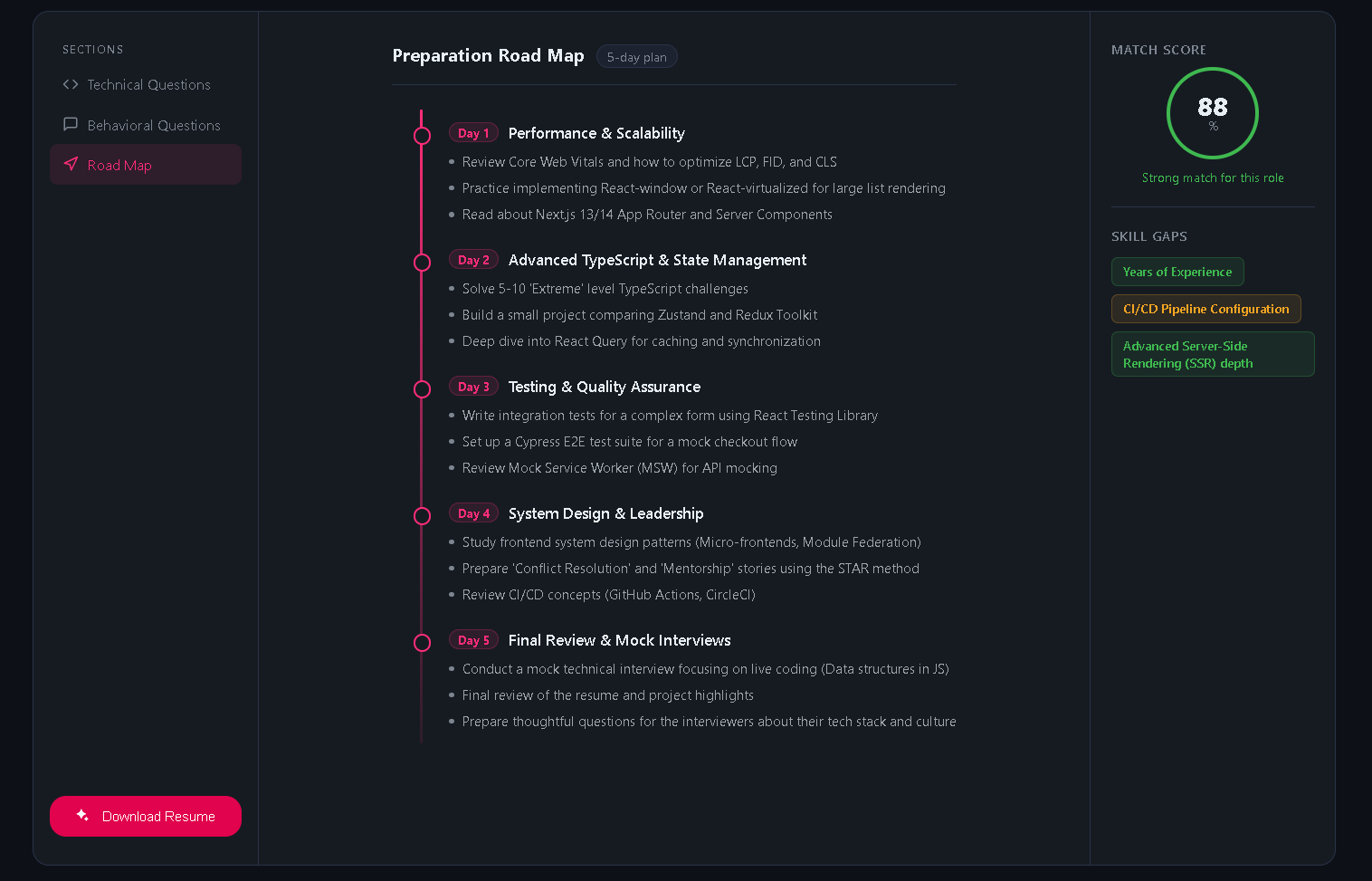The width and height of the screenshot is (1372, 881).
Task: Click the Day 1 pill label
Action: point(473,133)
